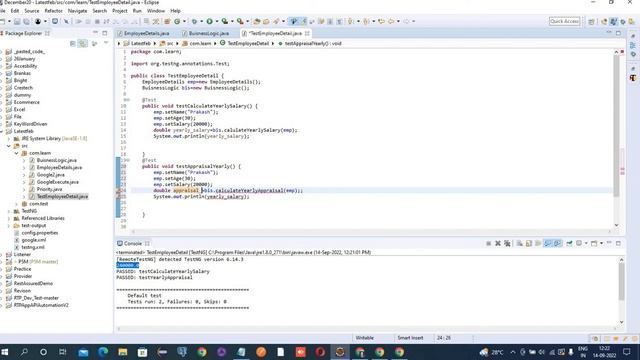Click Collapse All in Package Explorer
This screenshot has width=640, height=360.
[73, 43]
